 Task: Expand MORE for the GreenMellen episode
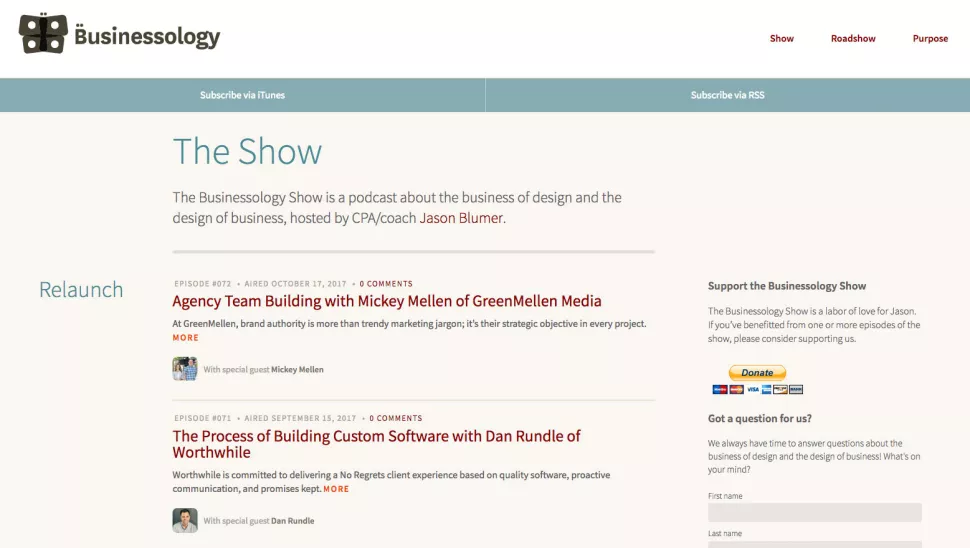click(186, 338)
